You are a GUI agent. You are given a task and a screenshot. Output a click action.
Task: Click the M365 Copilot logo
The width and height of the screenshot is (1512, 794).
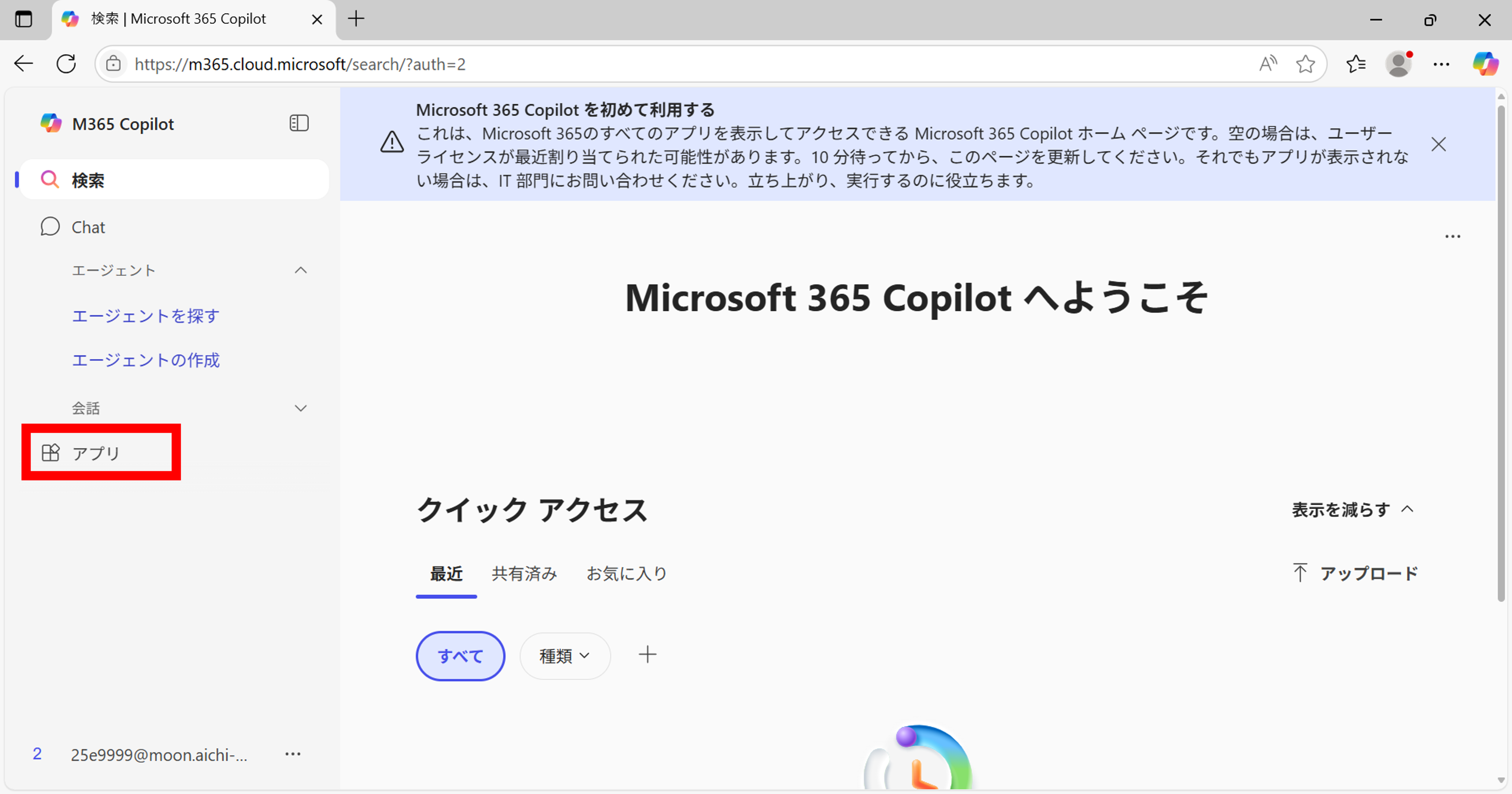click(51, 123)
